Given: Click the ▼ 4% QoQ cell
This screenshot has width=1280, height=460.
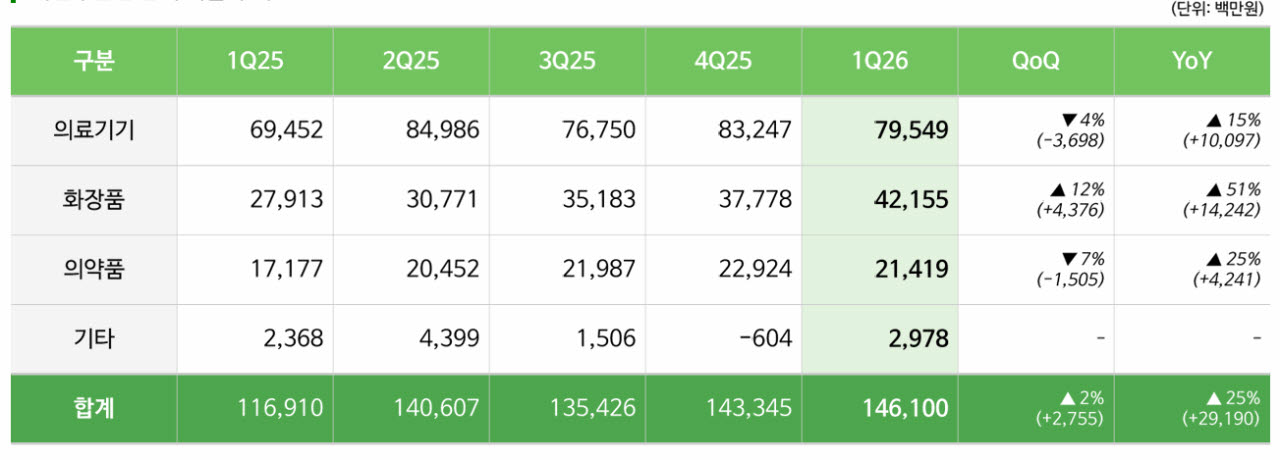Looking at the screenshot, I should (1036, 130).
